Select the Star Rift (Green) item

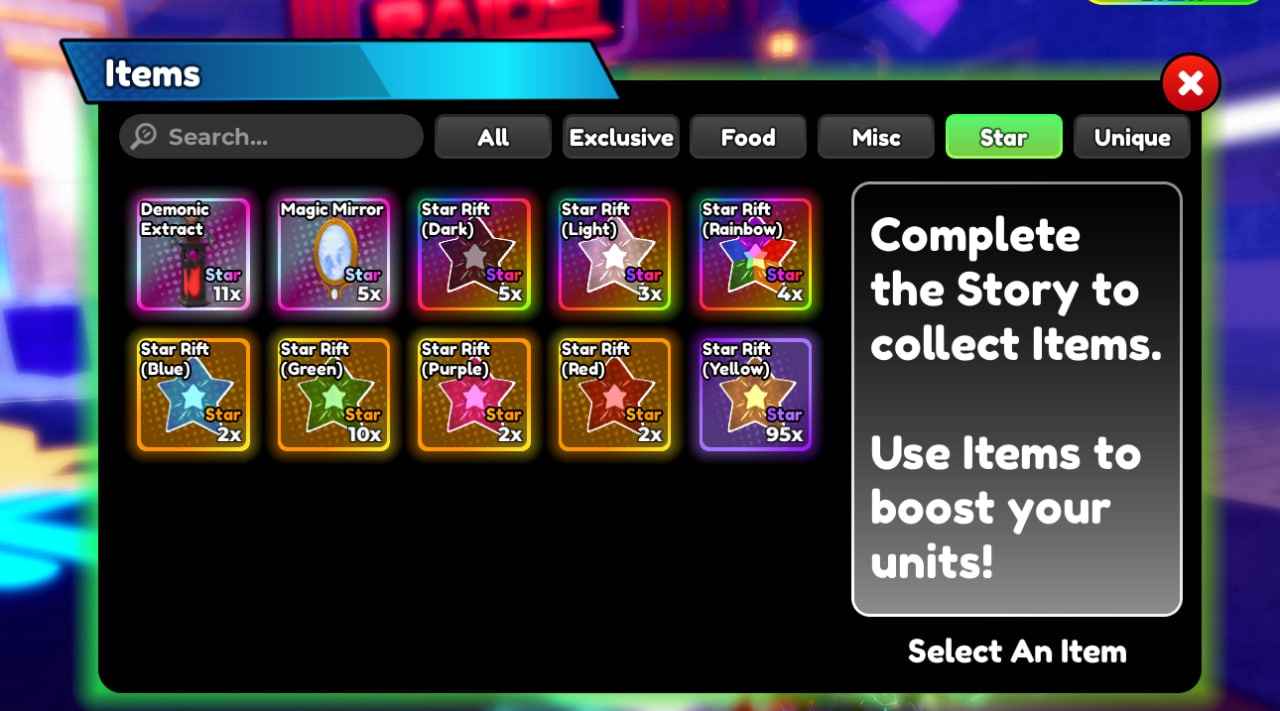click(x=333, y=394)
